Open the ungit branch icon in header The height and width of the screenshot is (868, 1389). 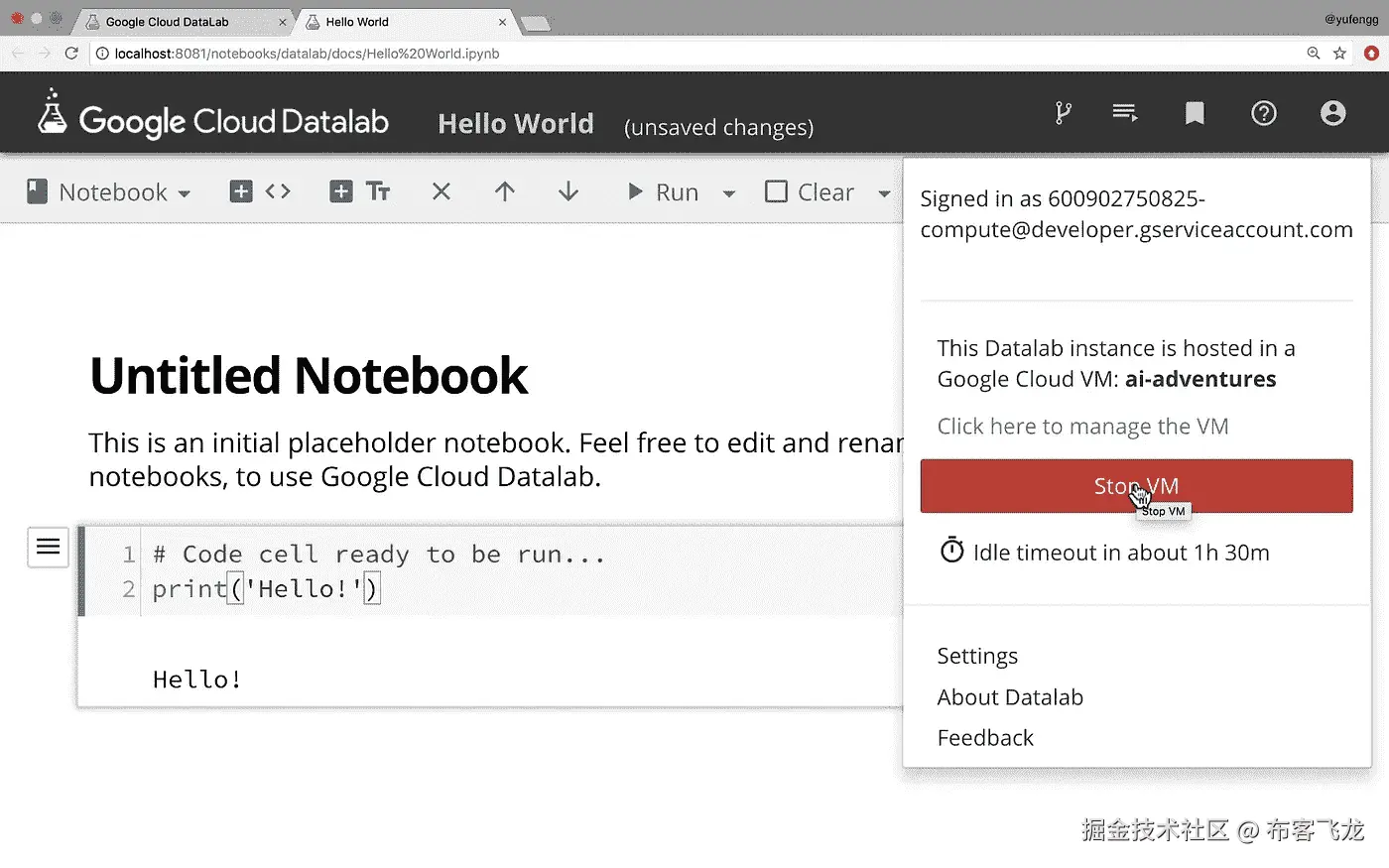(1063, 113)
